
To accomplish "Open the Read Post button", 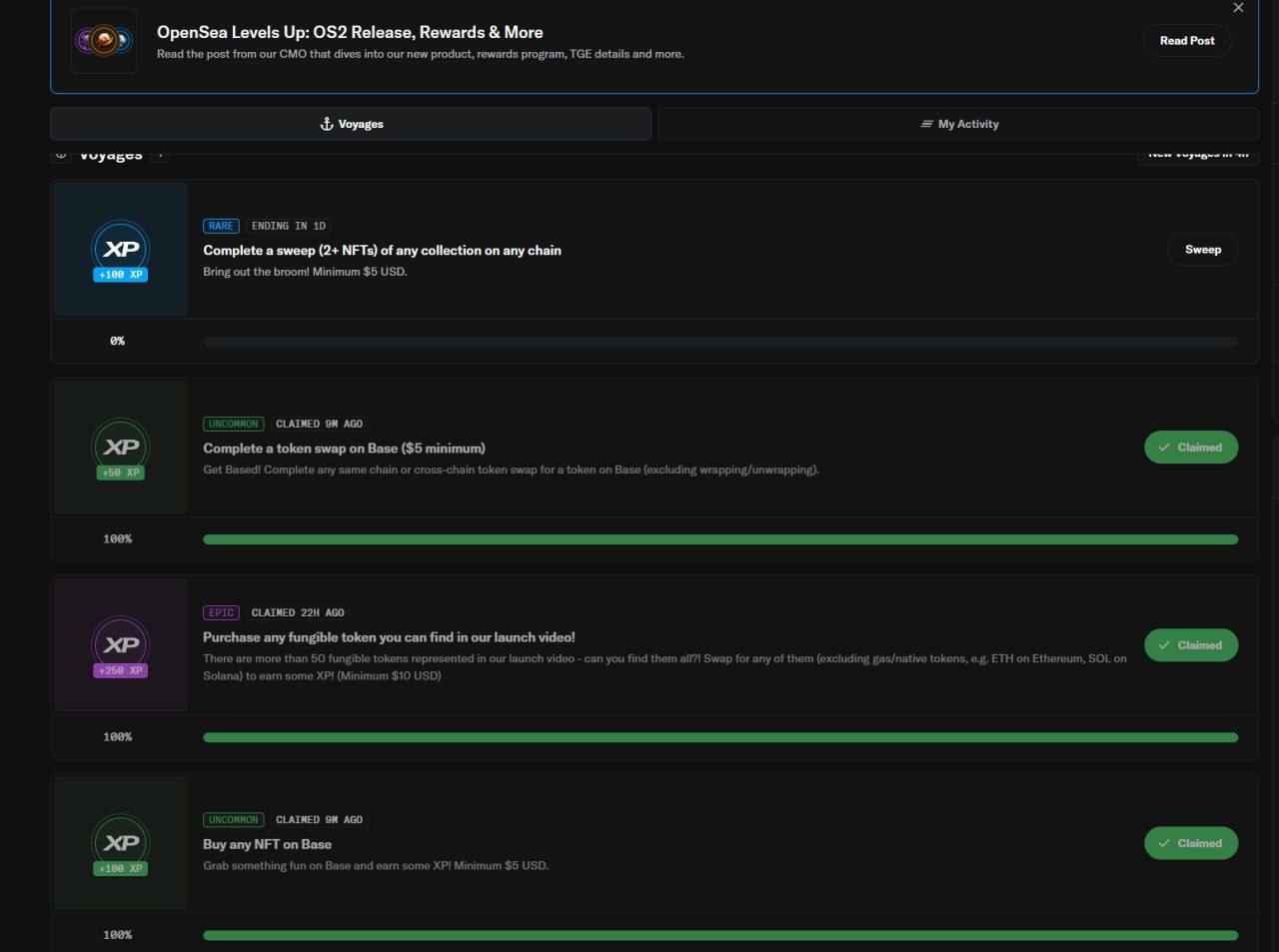I will (x=1187, y=41).
